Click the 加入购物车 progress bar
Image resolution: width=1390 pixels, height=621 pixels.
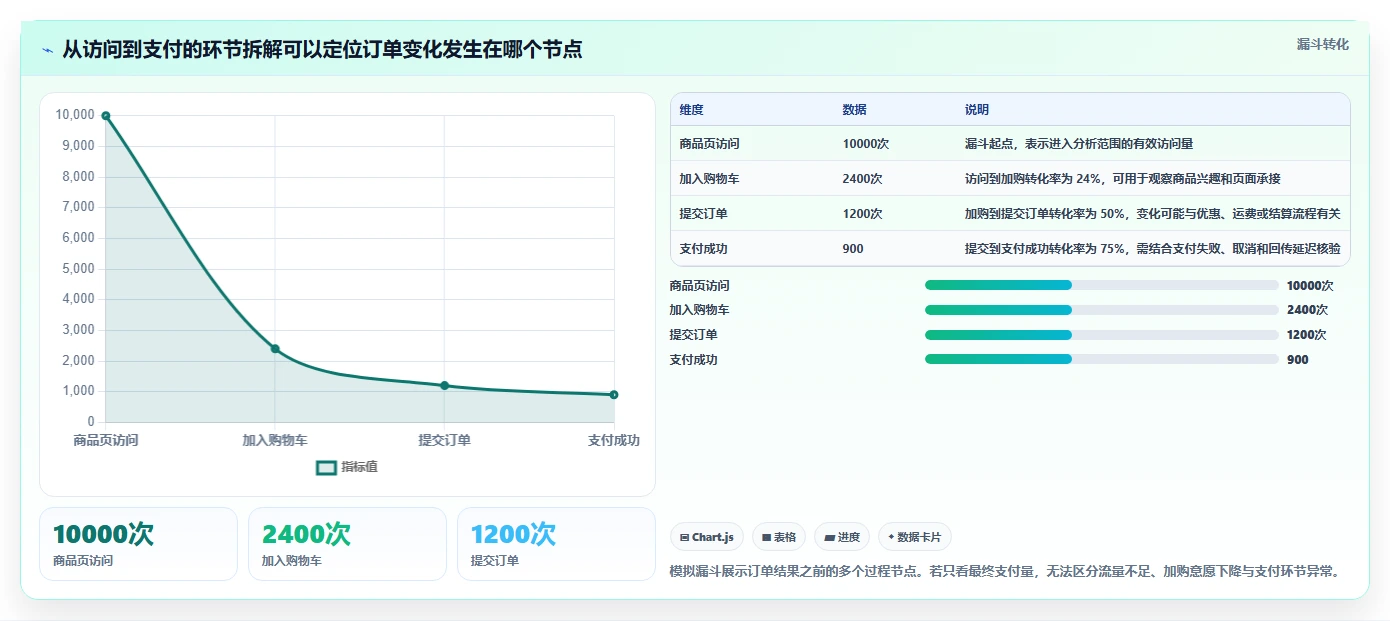point(1102,310)
